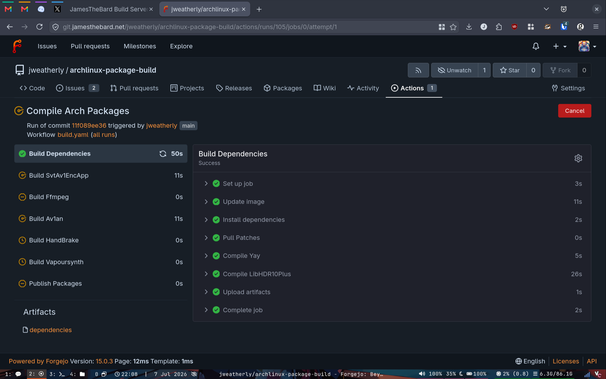Open the Forgejo home logo
The image size is (606, 379).
click(x=17, y=46)
